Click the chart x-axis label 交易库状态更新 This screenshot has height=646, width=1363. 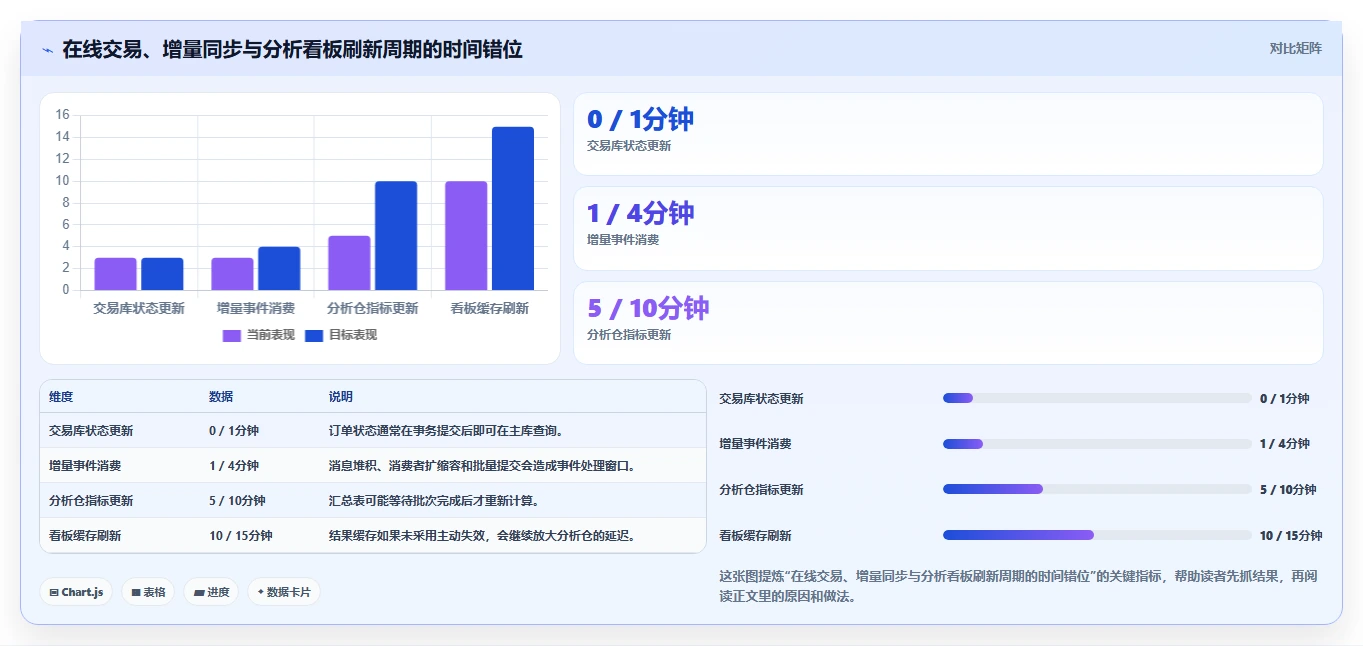139,308
